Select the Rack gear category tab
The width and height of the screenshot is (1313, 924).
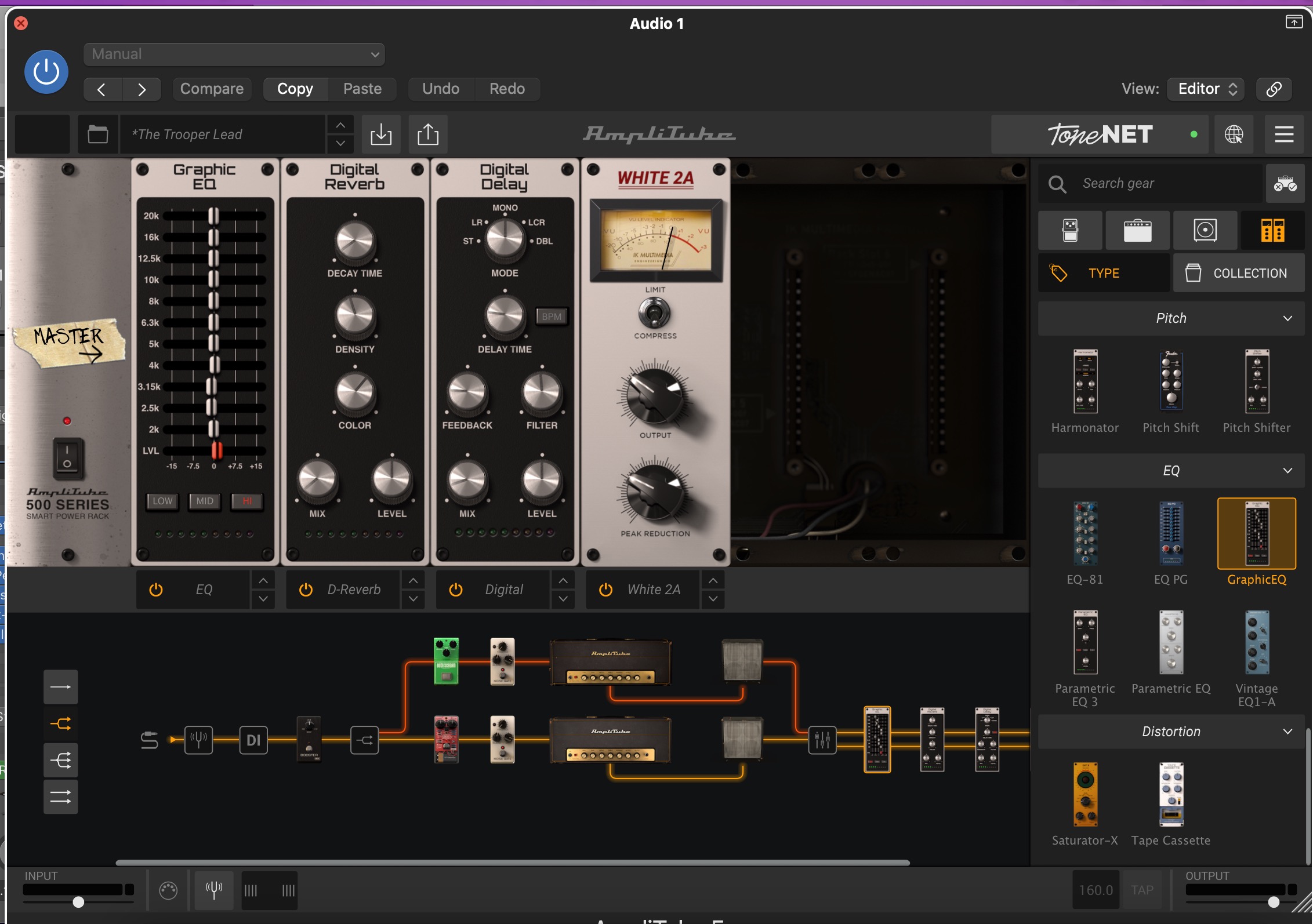point(1272,230)
